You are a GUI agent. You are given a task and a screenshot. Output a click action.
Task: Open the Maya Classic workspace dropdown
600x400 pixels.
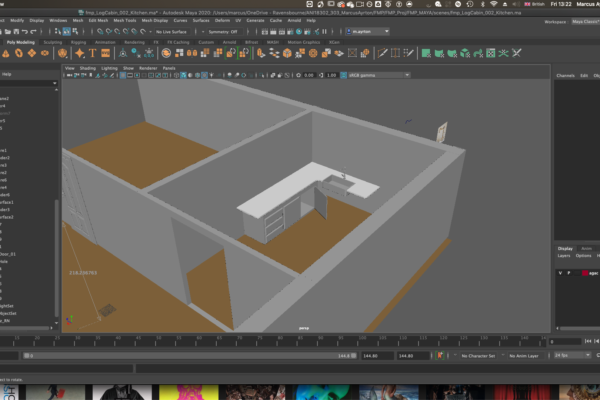pyautogui.click(x=585, y=22)
